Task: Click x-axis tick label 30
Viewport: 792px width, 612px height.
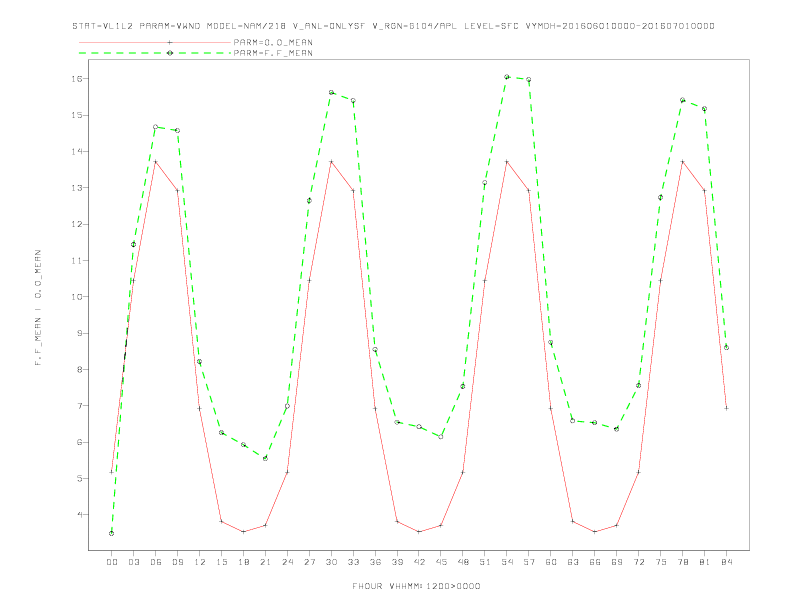Action: (331, 562)
